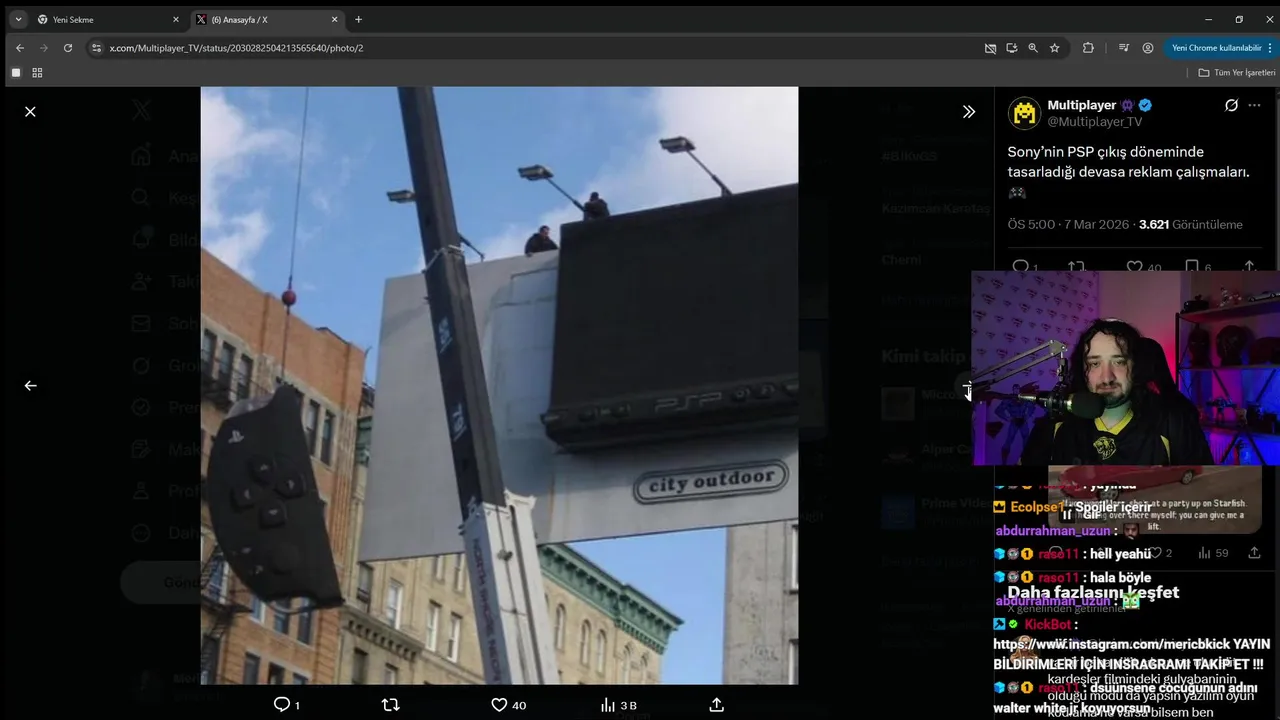Open the tab search dropdown arrow
This screenshot has height=720, width=1280.
pos(18,19)
